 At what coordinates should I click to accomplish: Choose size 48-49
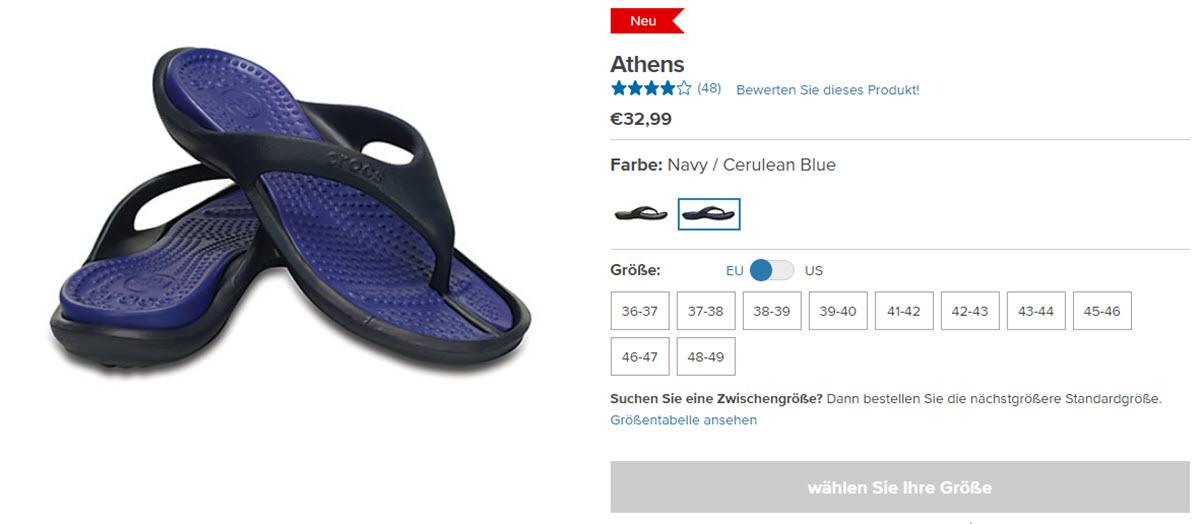coord(706,357)
